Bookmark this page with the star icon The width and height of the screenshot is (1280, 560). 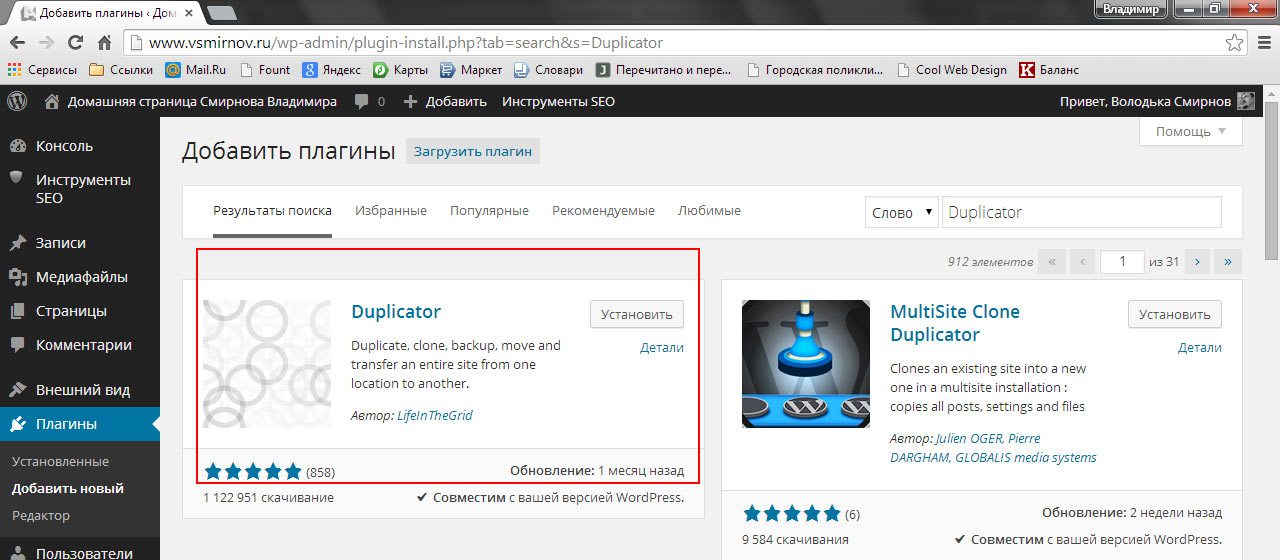(1235, 43)
